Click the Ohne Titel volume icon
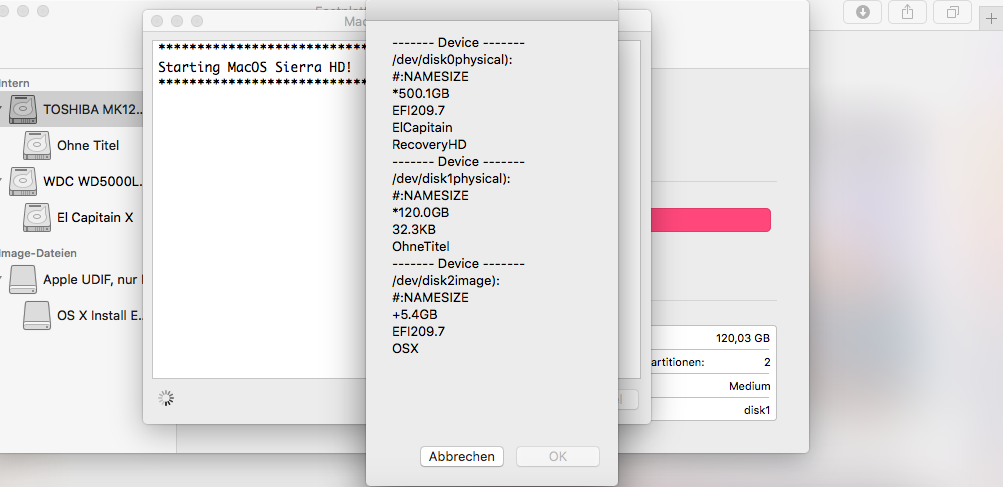Viewport: 1003px width, 487px height. coord(36,145)
